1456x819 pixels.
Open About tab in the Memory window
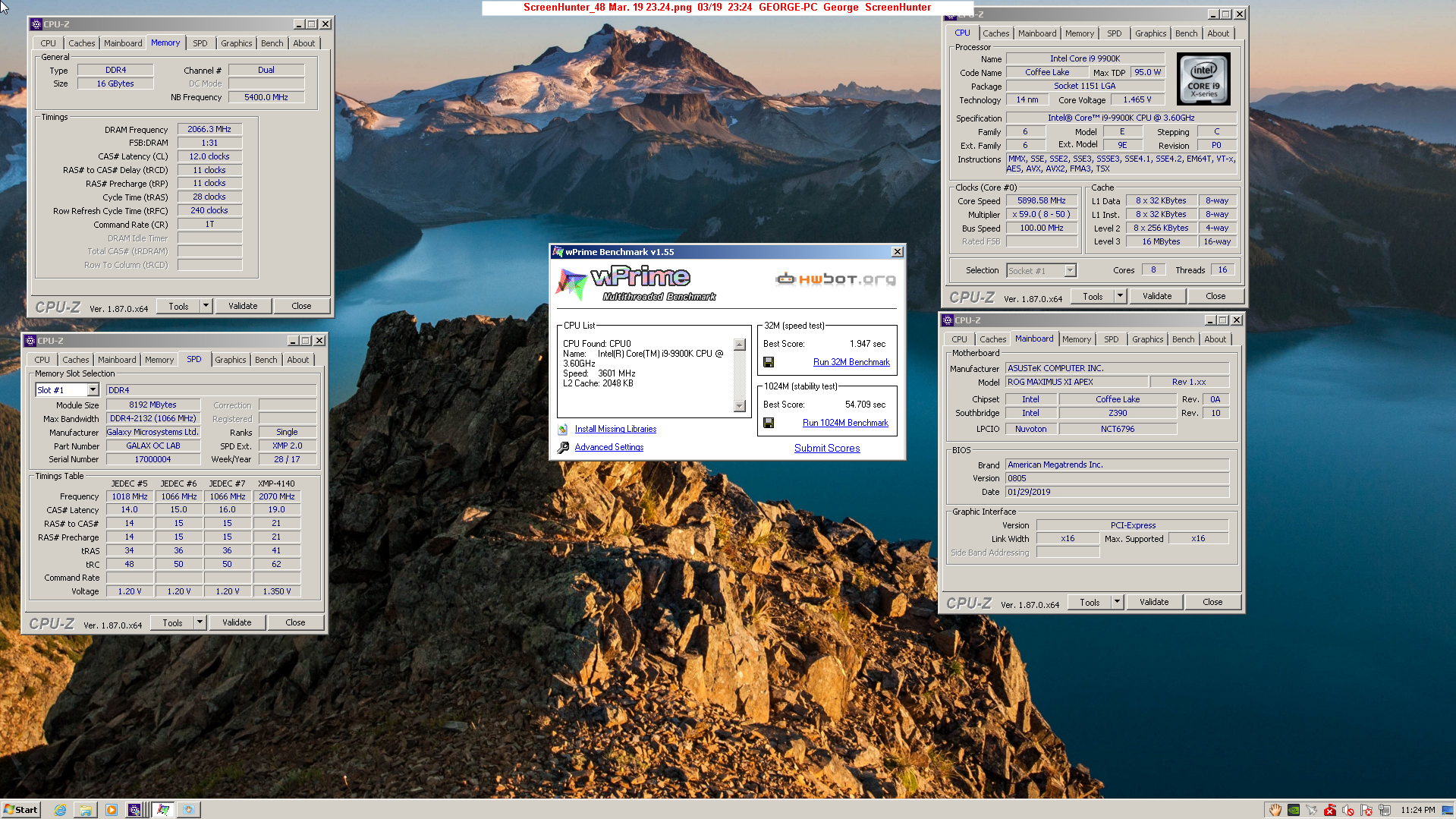(303, 43)
